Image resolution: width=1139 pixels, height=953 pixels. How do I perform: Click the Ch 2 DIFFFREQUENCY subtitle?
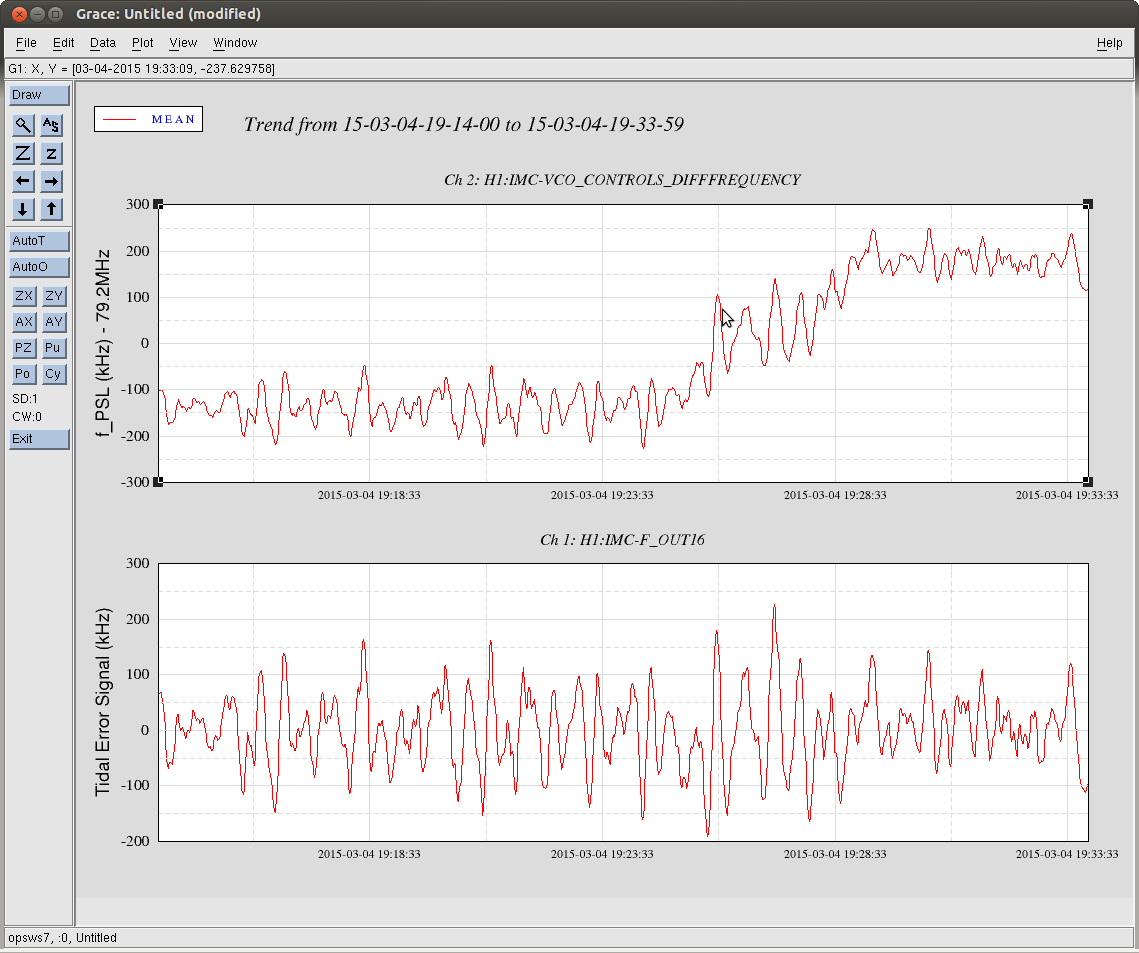point(623,180)
